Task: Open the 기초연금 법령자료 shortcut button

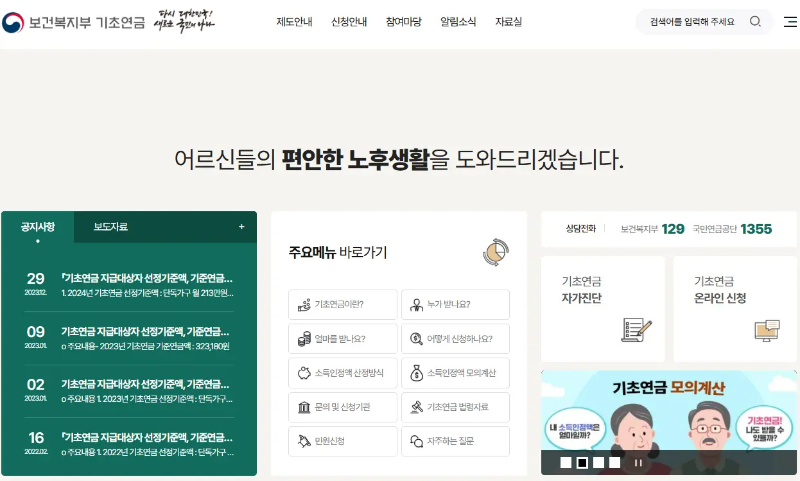Action: coord(456,407)
